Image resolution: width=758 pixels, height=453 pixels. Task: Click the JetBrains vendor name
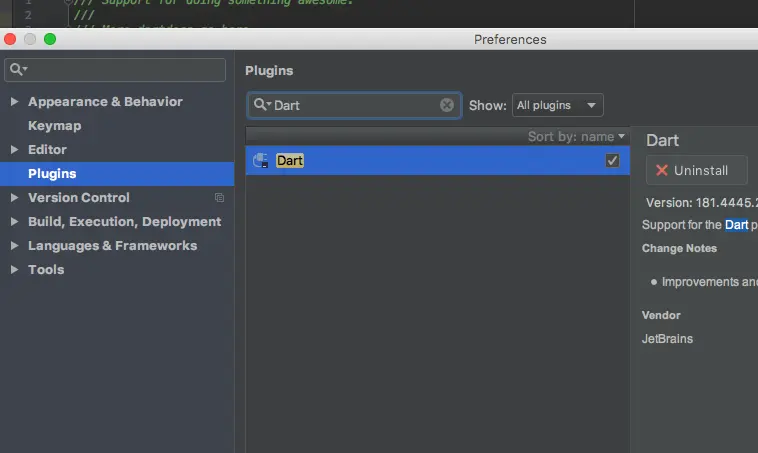pyautogui.click(x=667, y=338)
